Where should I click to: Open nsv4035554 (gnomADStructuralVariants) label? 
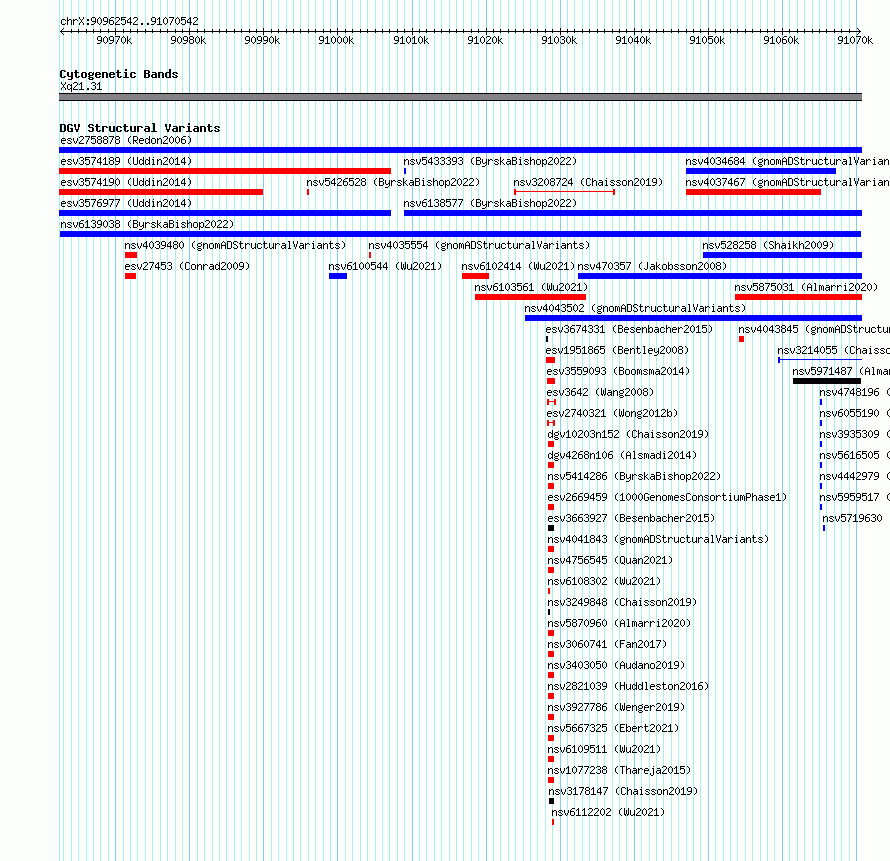(479, 245)
